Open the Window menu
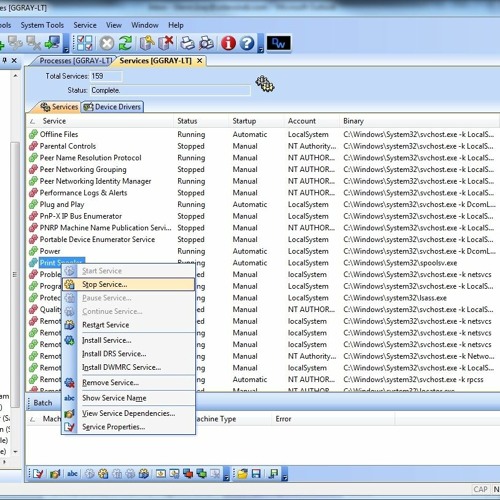 point(145,25)
